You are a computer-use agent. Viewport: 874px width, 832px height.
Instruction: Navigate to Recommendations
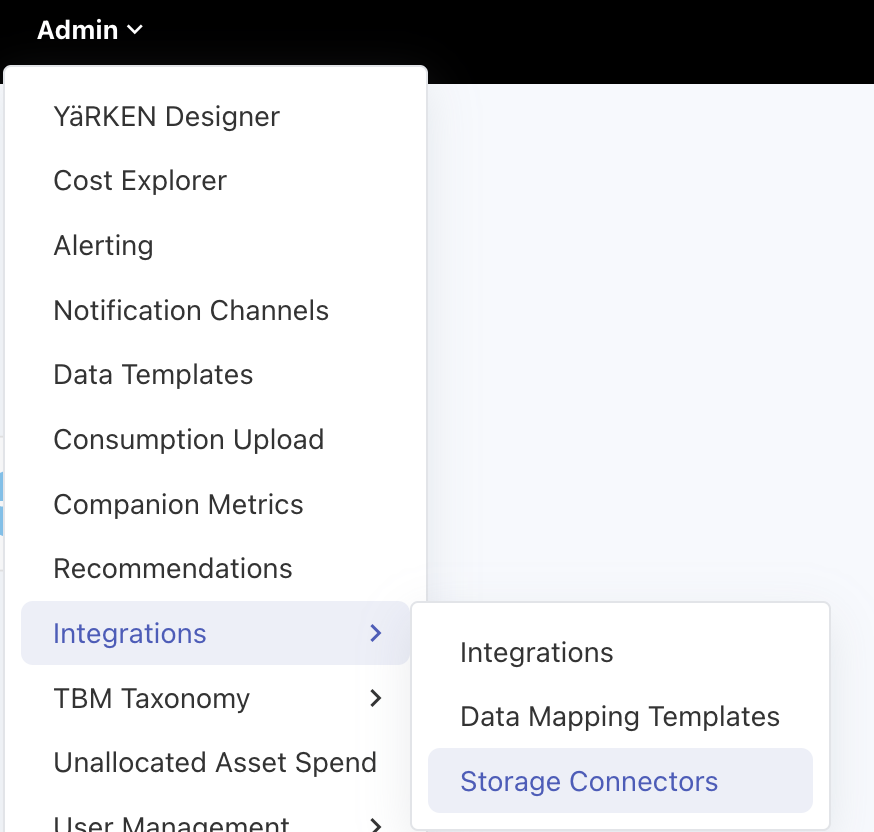coord(173,569)
